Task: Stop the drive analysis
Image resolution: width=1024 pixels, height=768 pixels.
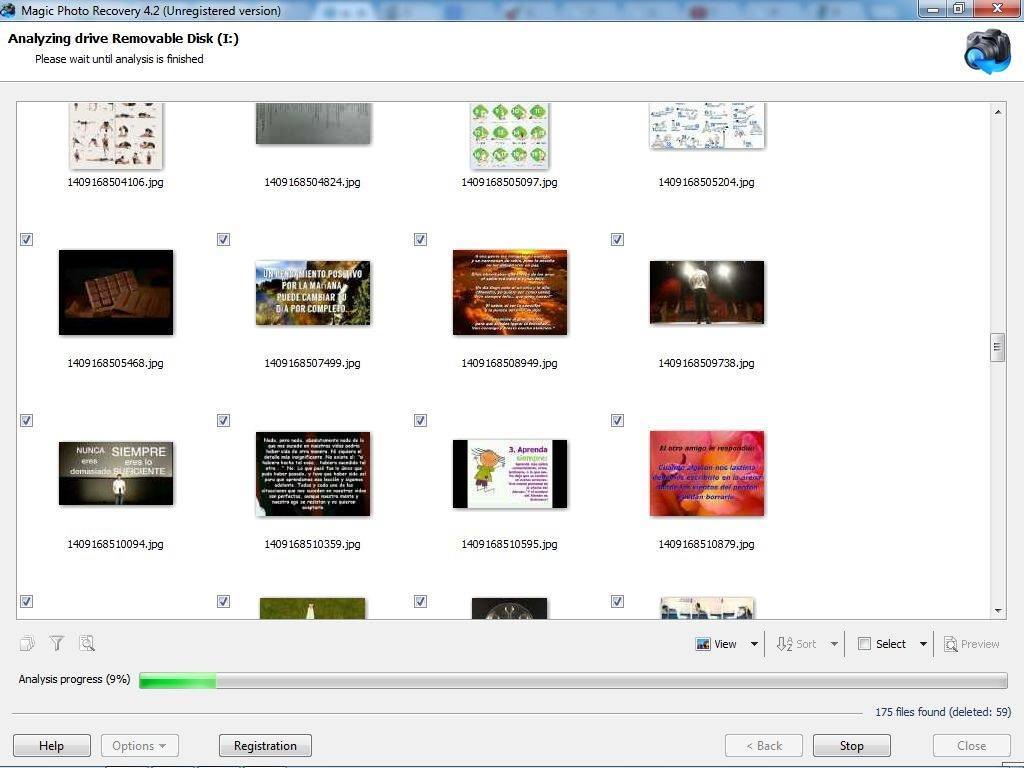Action: coord(852,746)
